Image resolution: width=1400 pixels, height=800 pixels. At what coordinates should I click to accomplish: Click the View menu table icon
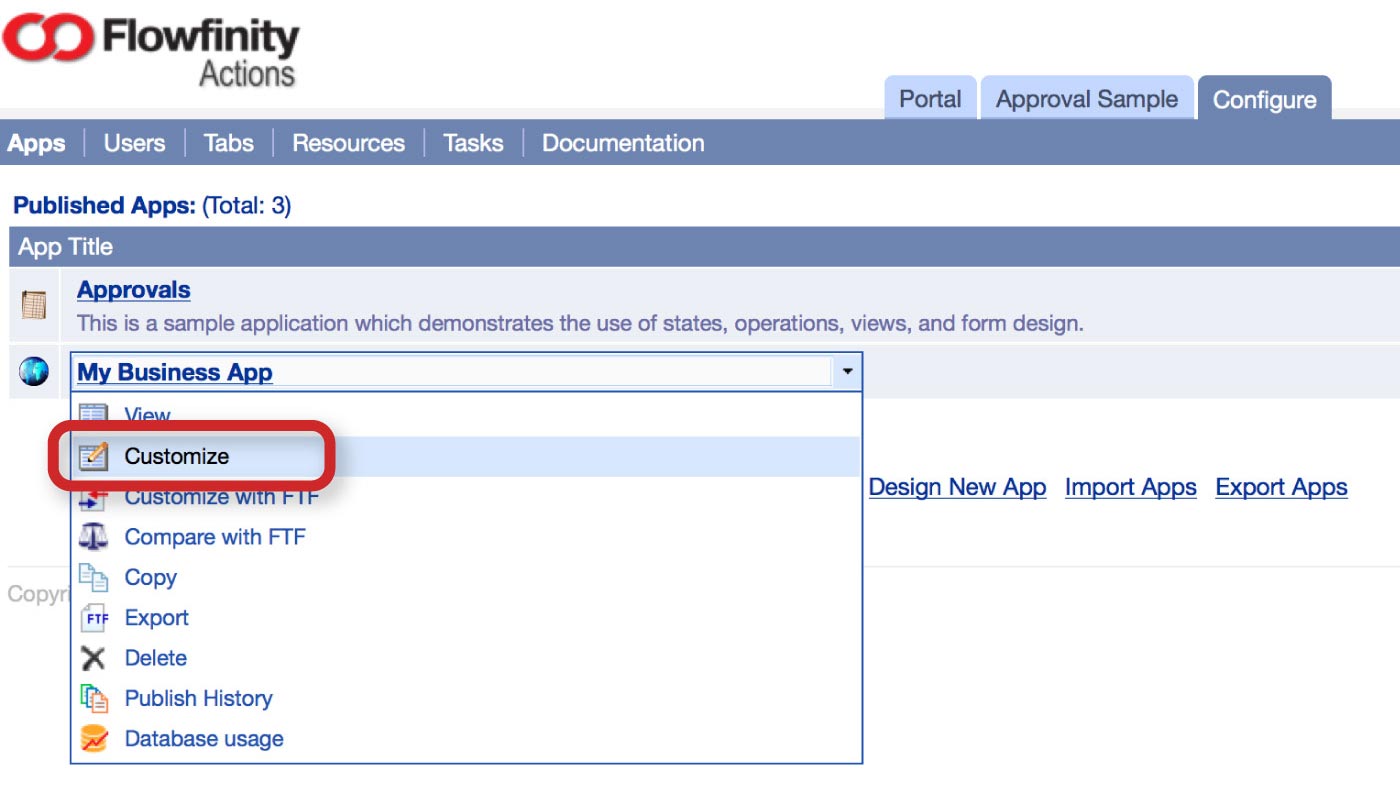tap(93, 414)
